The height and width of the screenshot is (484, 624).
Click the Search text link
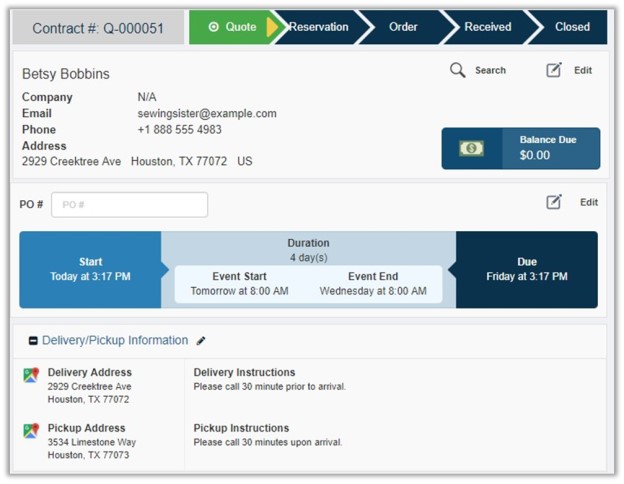click(x=490, y=71)
